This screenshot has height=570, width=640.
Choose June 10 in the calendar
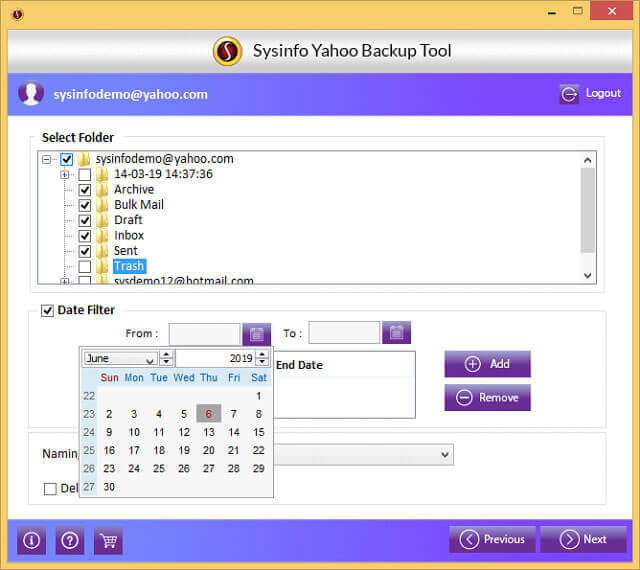tap(134, 432)
